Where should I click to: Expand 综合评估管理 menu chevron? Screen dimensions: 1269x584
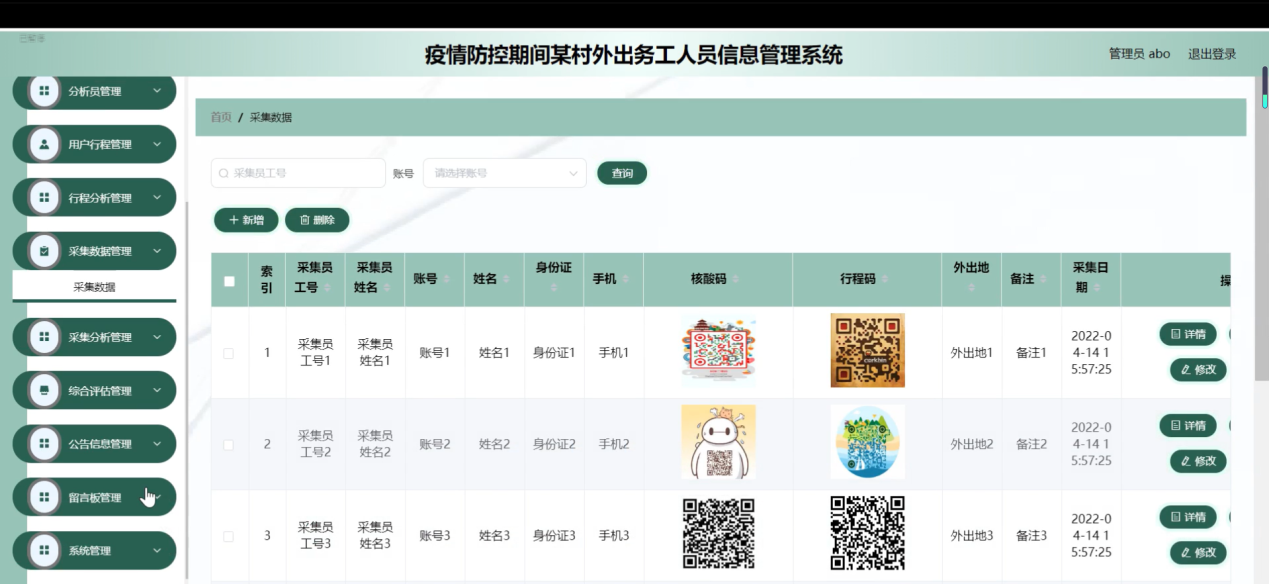[x=157, y=391]
